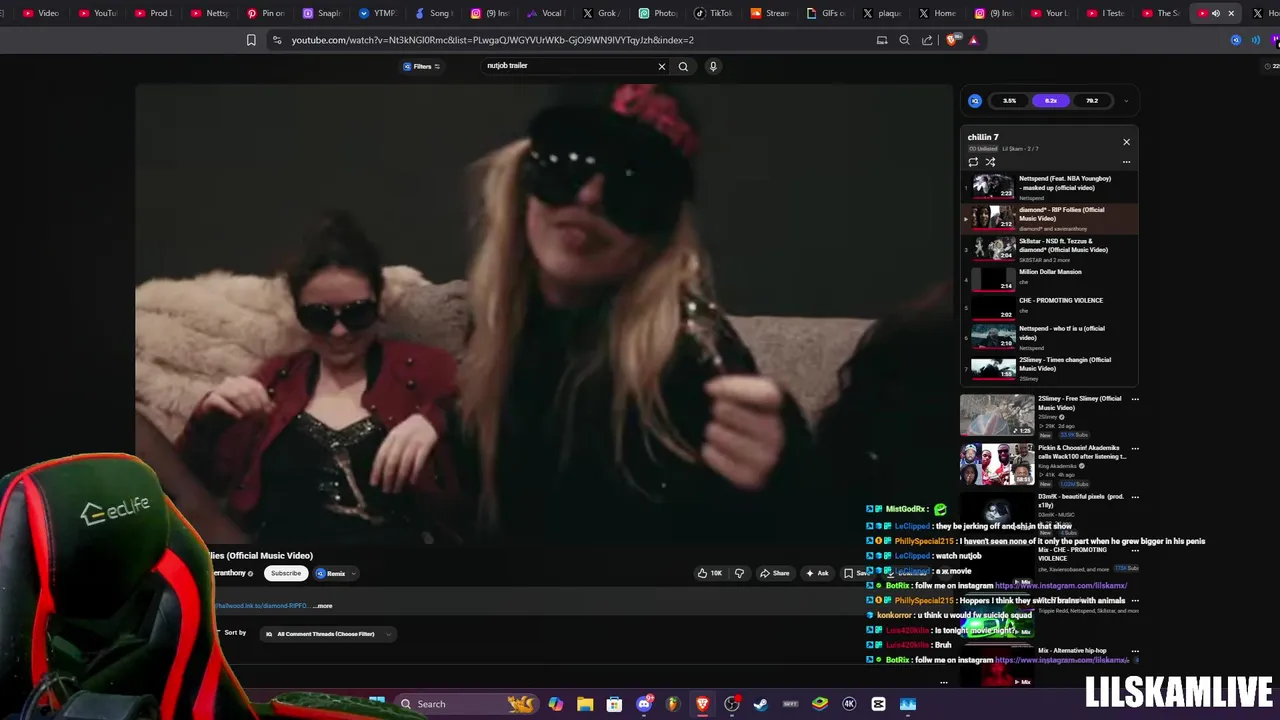Clear the 'nutjob trailer' search text
The width and height of the screenshot is (1280, 720).
(661, 66)
